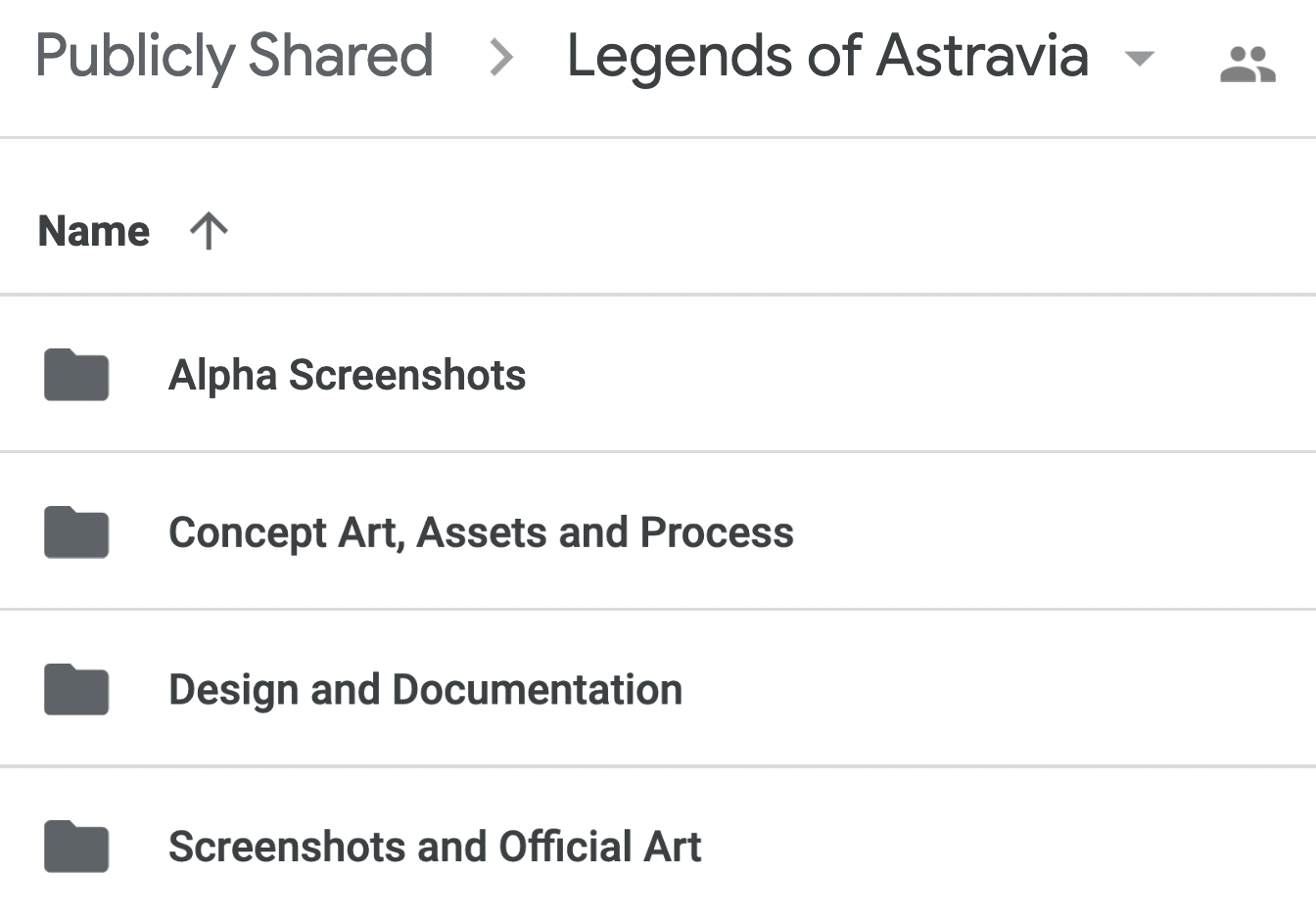Click the breadcrumb chevron separator
The width and height of the screenshot is (1316, 920).
coord(501,57)
